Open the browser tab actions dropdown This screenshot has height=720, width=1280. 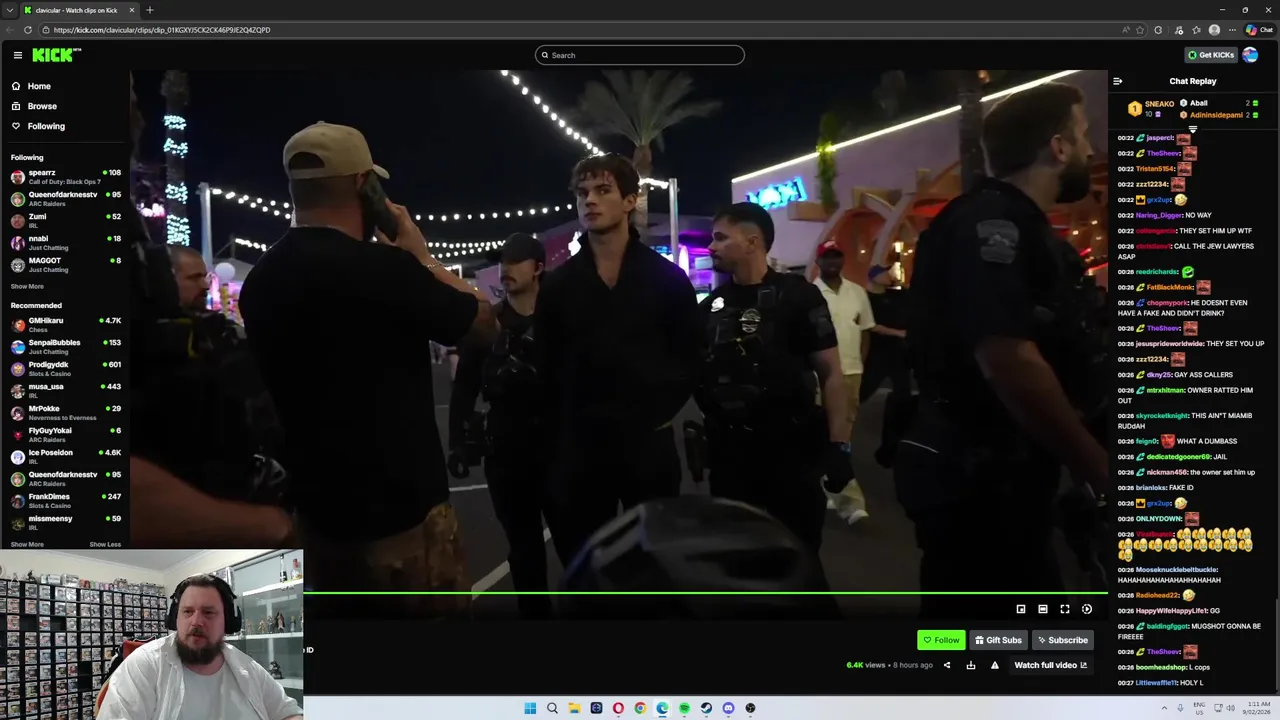point(9,10)
